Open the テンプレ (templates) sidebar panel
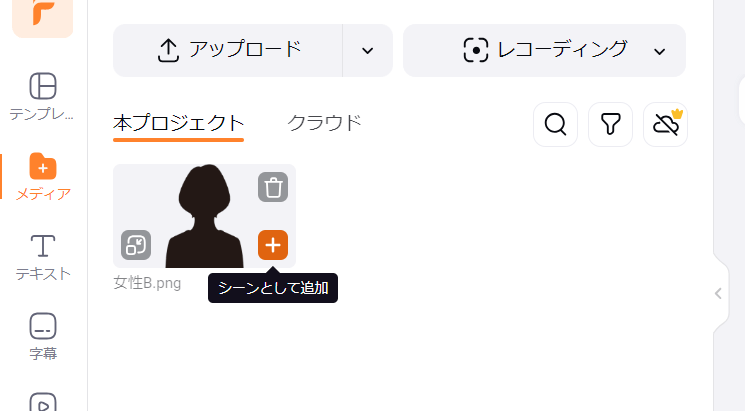The image size is (745, 411). 43,97
